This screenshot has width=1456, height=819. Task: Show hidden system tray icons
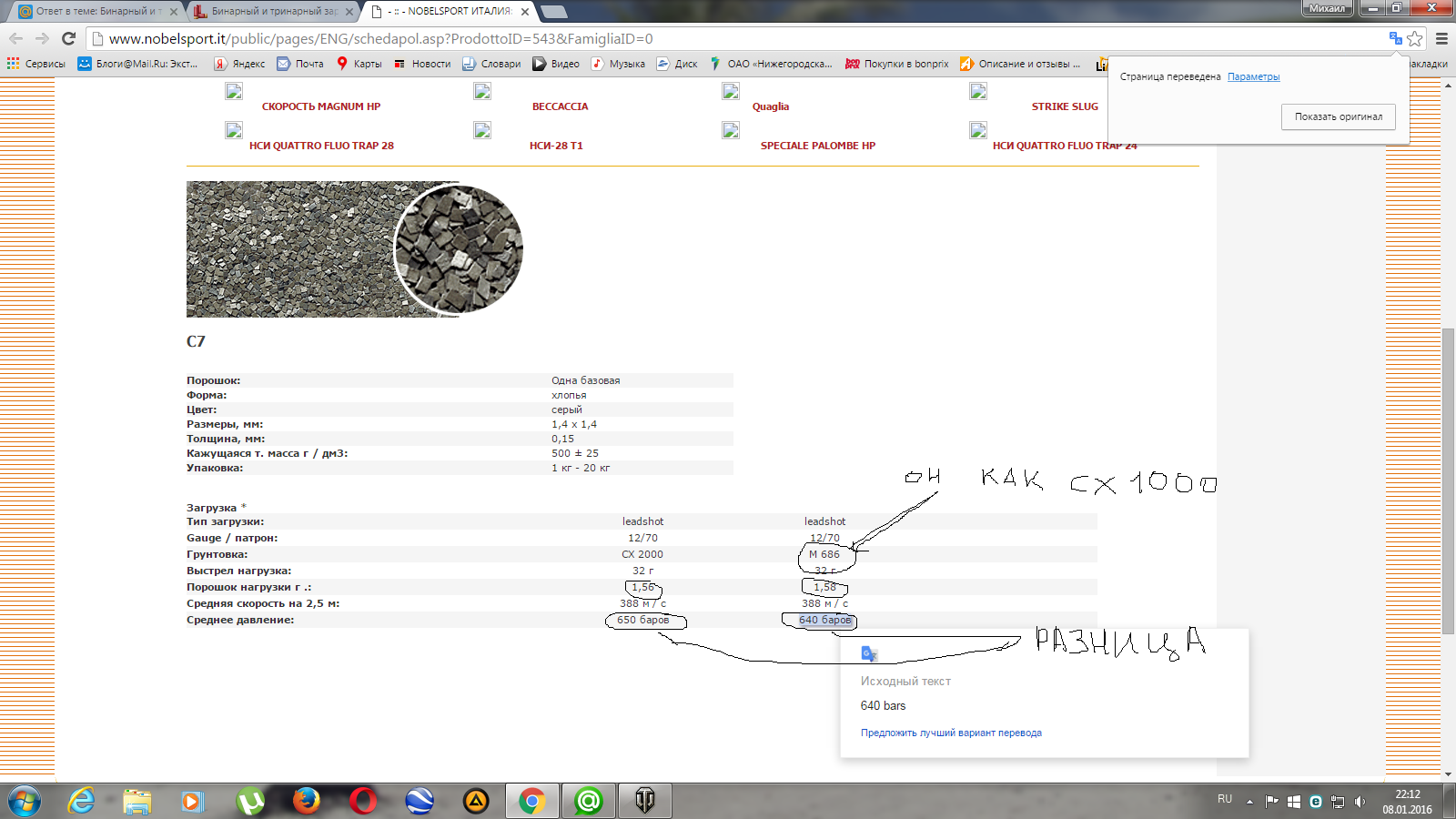(x=1249, y=802)
